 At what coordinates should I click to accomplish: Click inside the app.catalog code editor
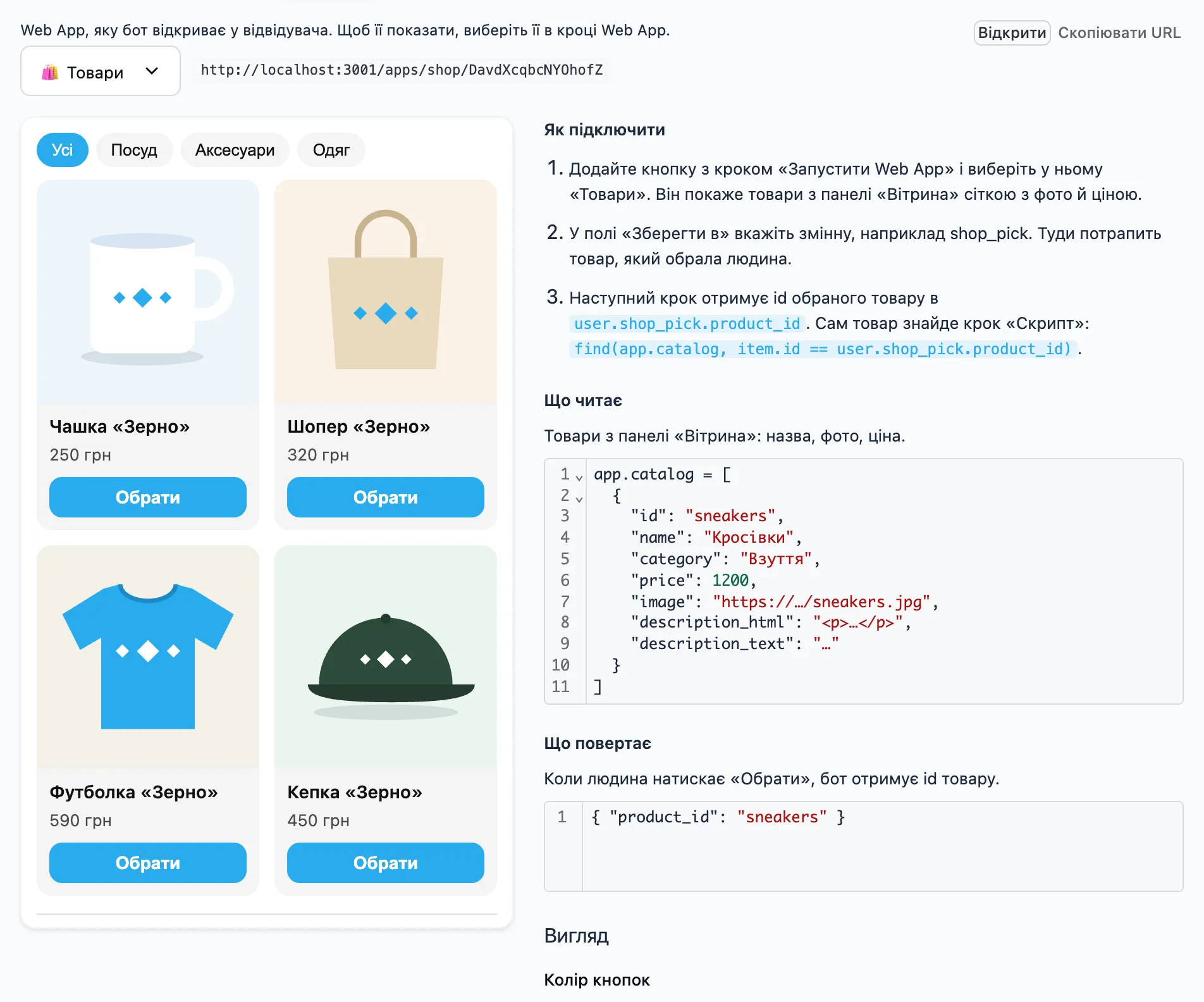point(863,581)
